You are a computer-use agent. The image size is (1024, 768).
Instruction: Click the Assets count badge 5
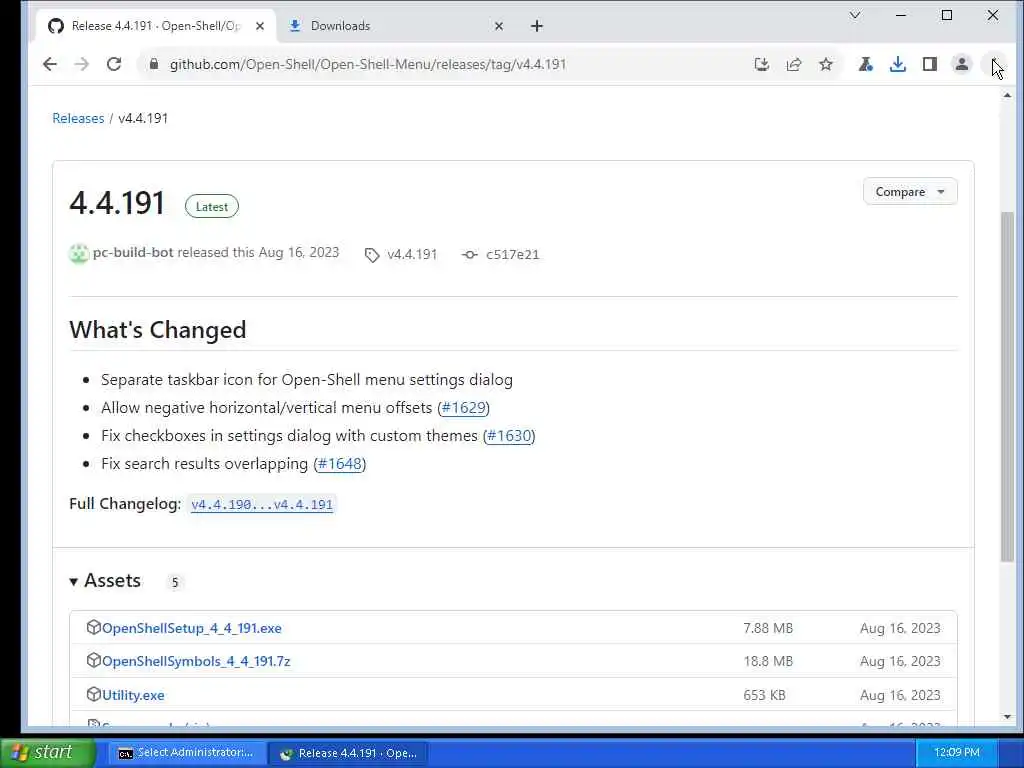pyautogui.click(x=174, y=583)
